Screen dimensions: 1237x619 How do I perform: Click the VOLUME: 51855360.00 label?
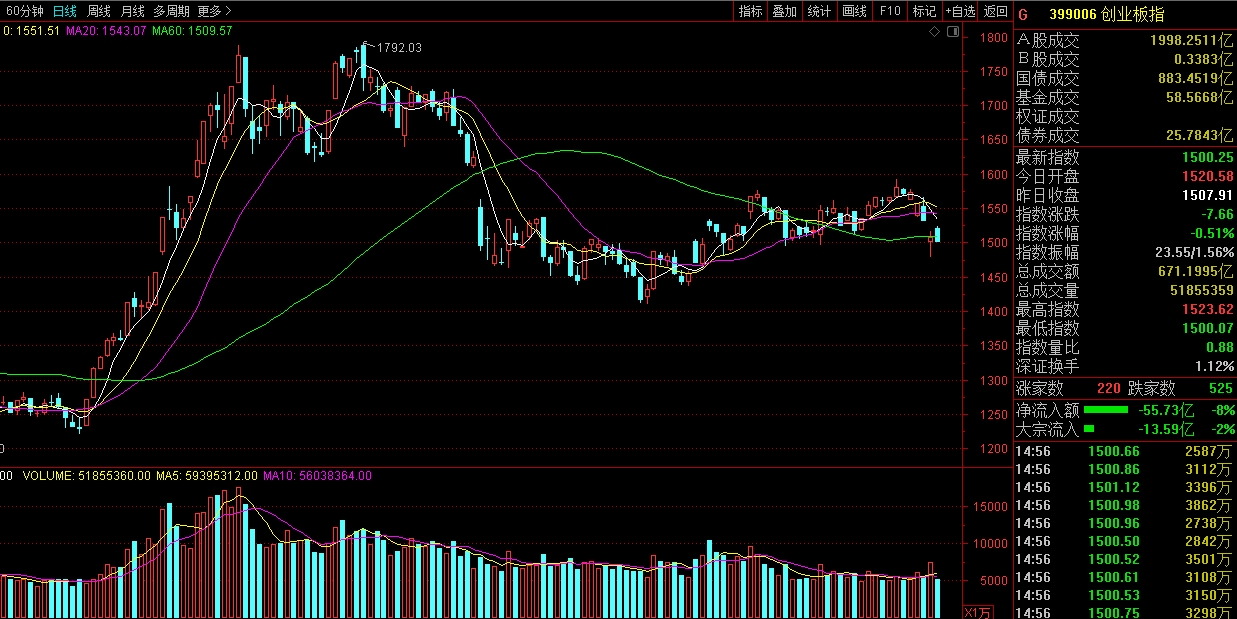click(x=86, y=476)
